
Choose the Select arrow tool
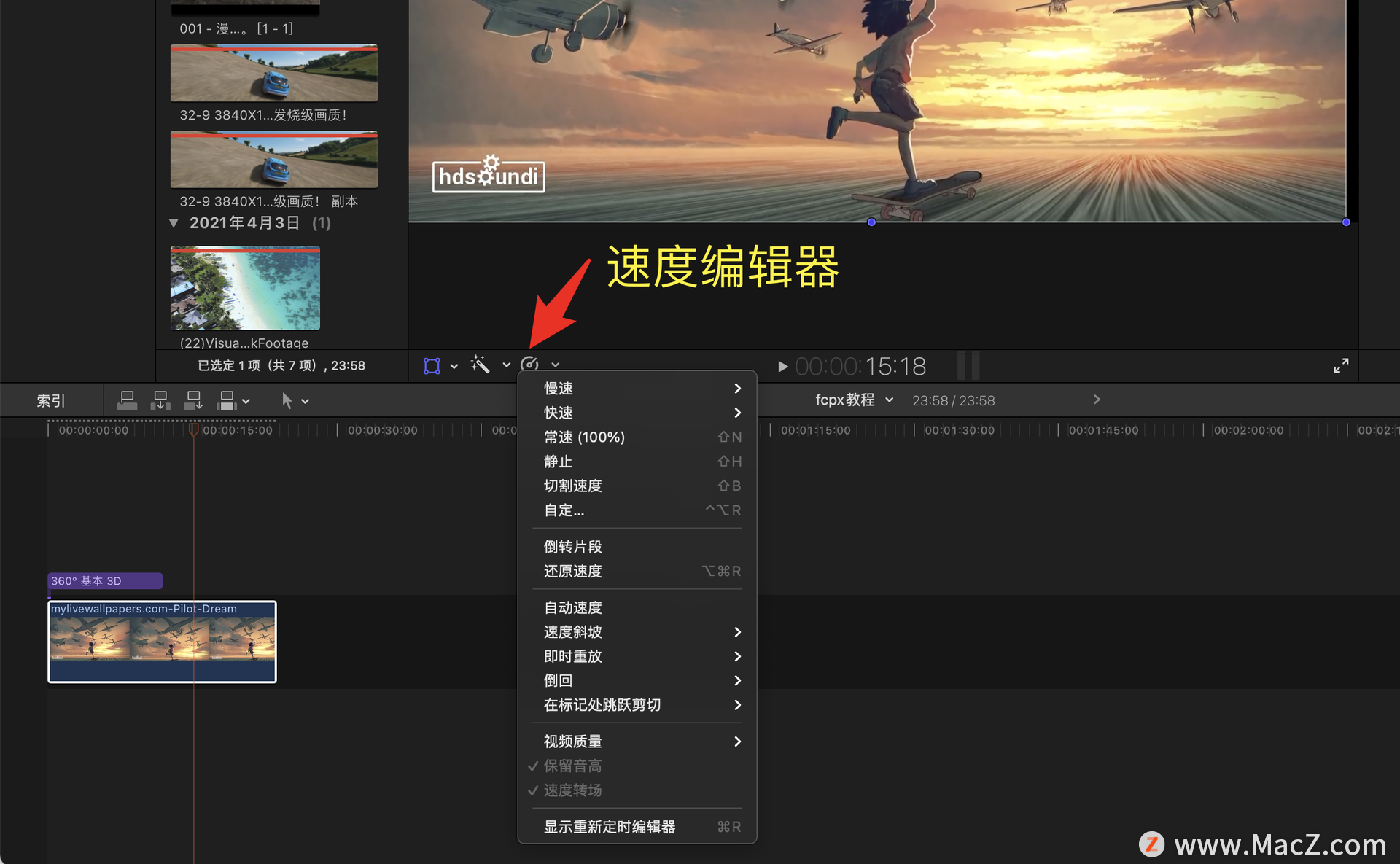[x=287, y=400]
